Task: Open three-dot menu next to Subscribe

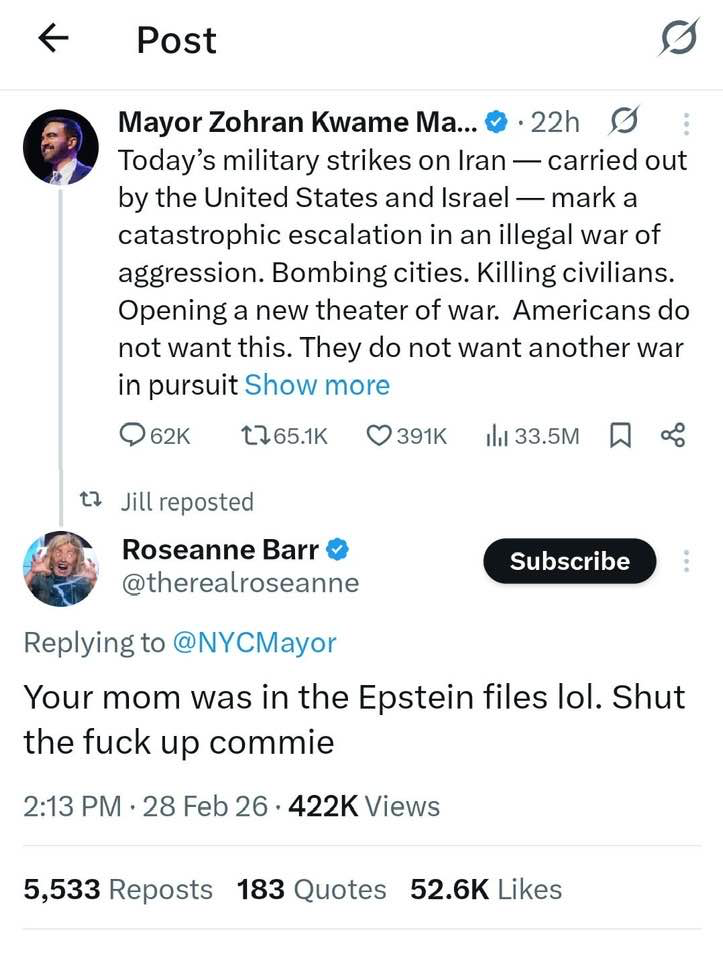Action: pyautogui.click(x=686, y=561)
